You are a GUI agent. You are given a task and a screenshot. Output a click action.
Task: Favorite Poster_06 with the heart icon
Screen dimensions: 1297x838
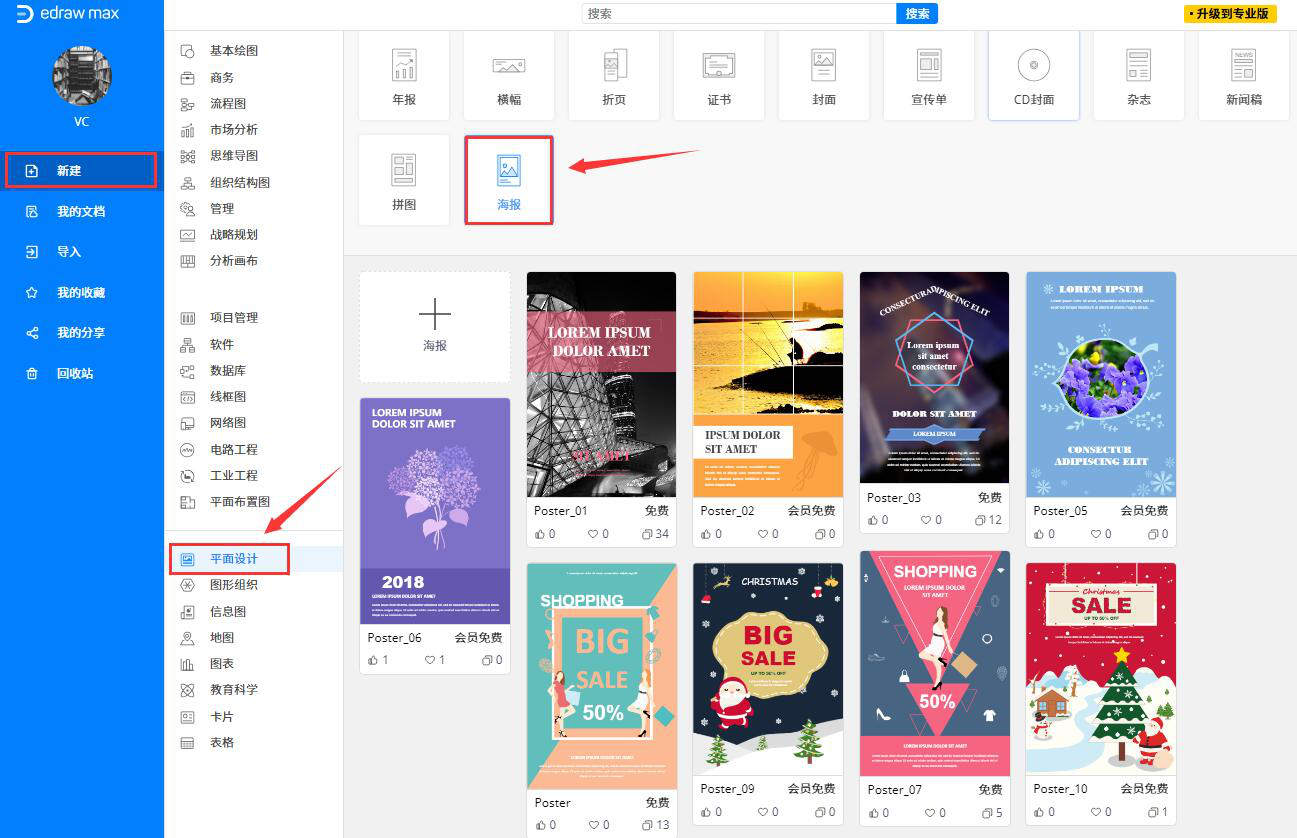coord(430,660)
